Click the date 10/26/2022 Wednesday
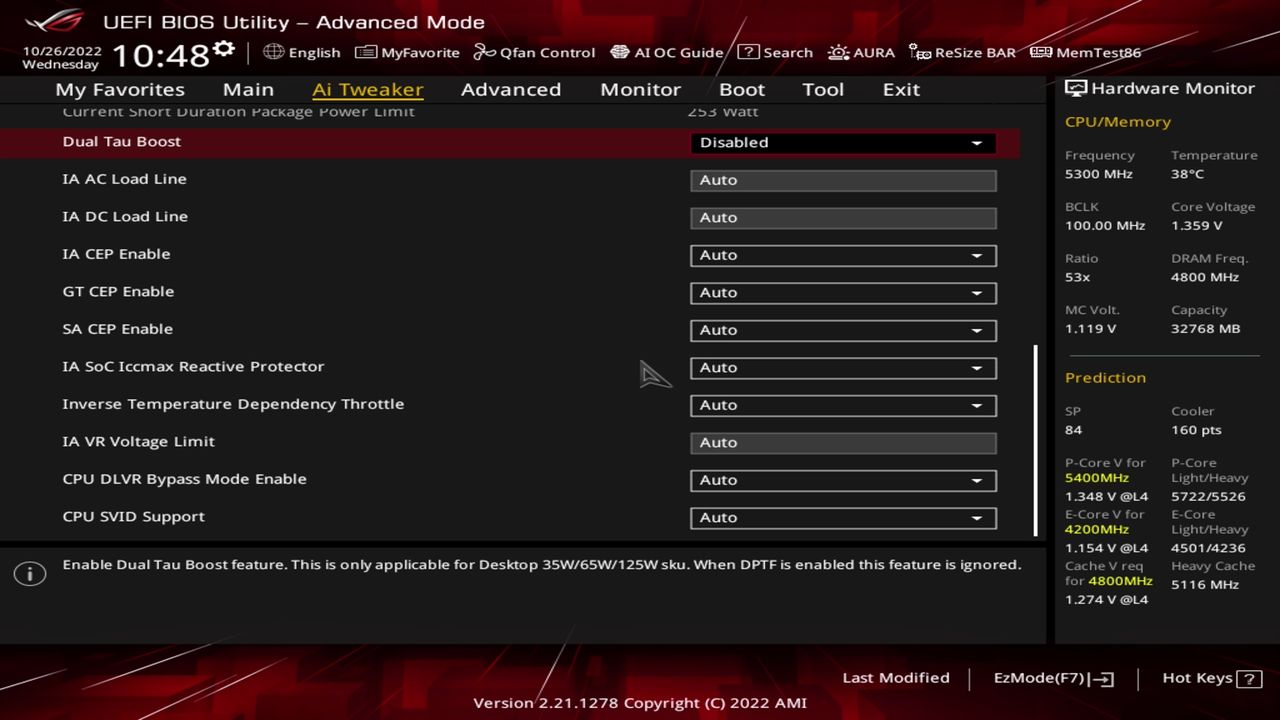 (62, 57)
